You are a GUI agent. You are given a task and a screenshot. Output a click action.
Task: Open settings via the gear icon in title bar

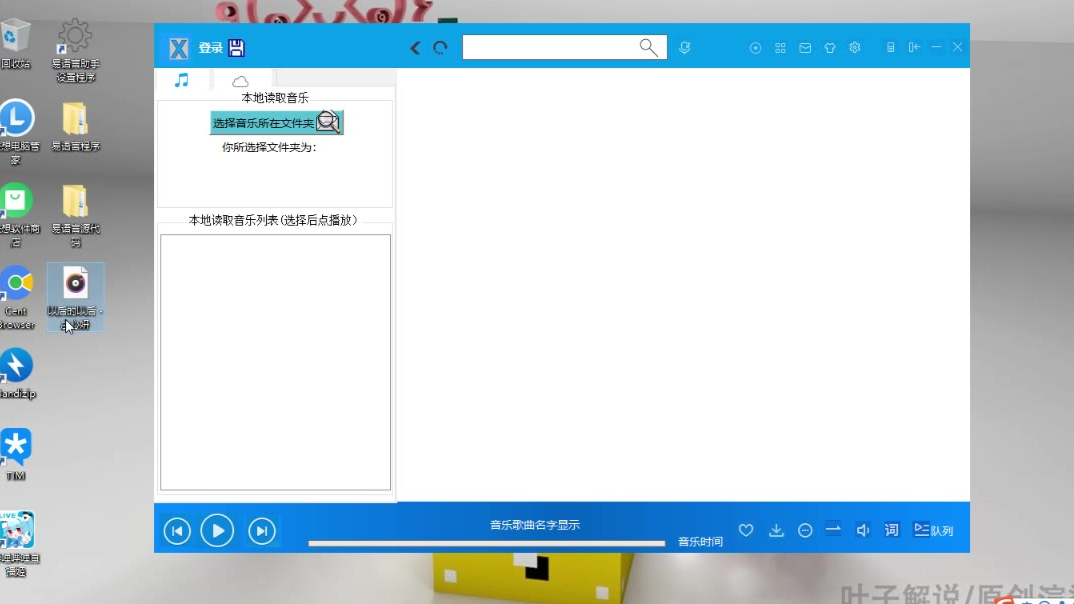855,48
